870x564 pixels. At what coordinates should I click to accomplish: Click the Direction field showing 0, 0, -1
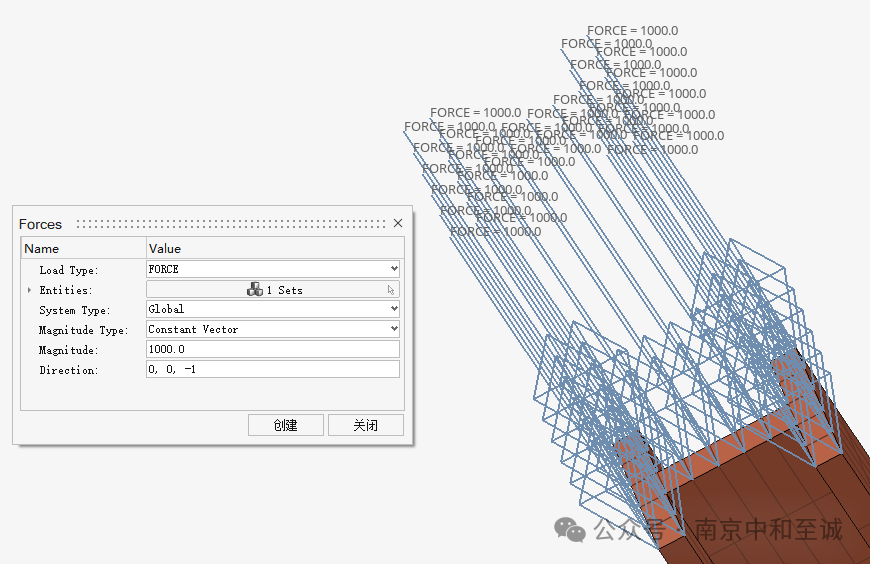point(273,369)
